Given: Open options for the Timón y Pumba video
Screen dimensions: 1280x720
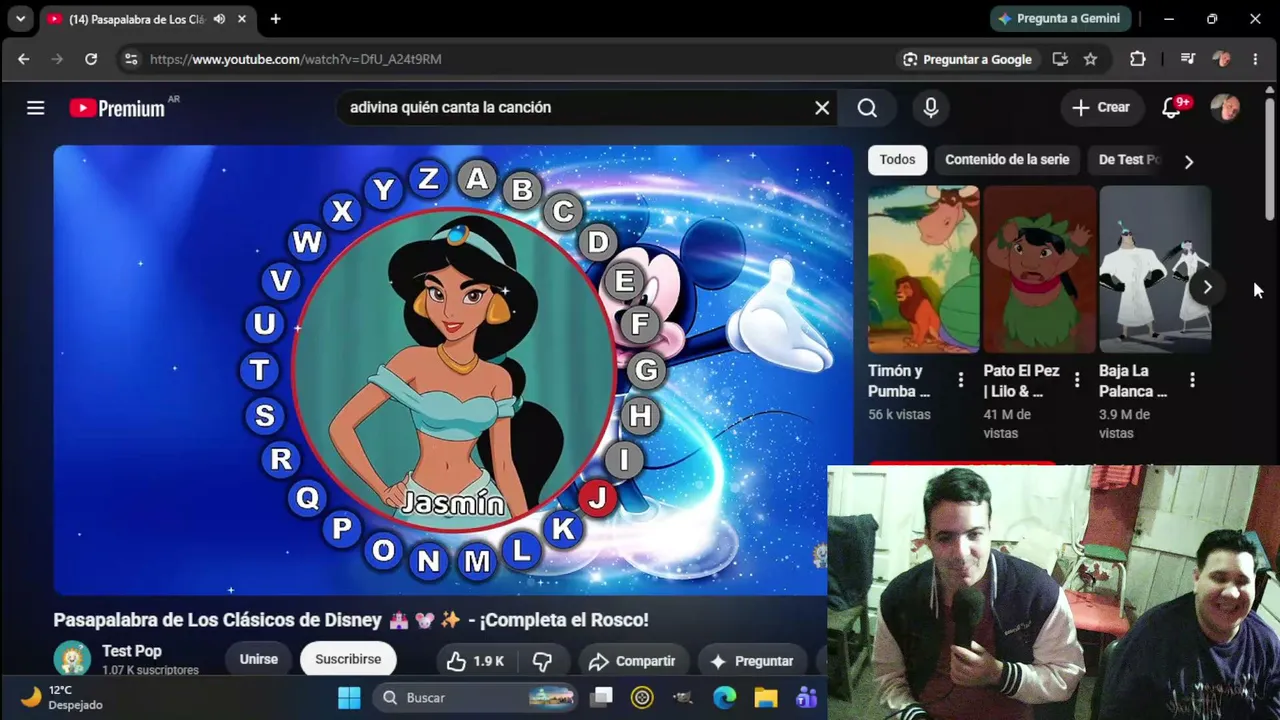Looking at the screenshot, I should (x=961, y=380).
